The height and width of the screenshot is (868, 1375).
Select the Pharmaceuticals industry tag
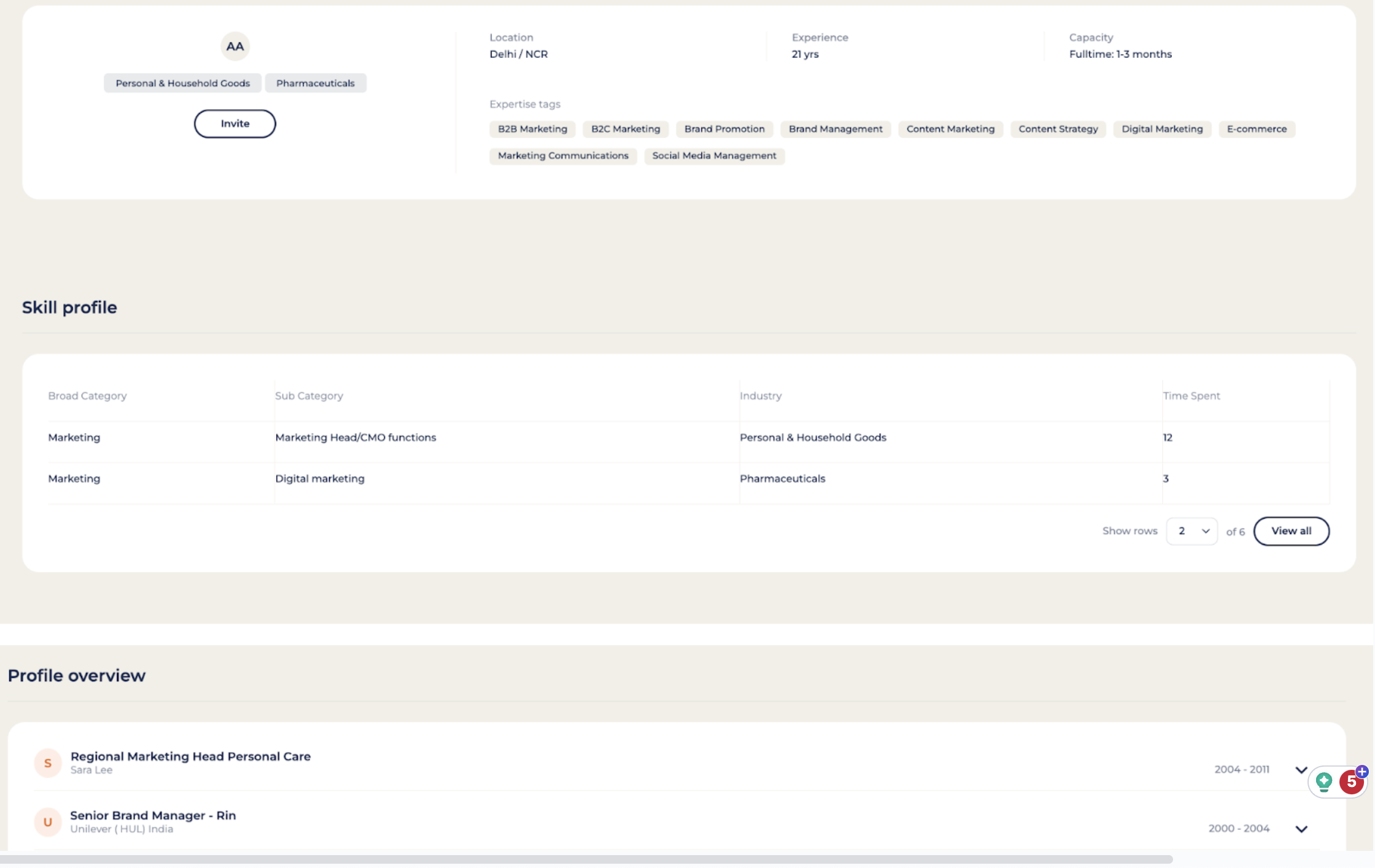tap(315, 82)
